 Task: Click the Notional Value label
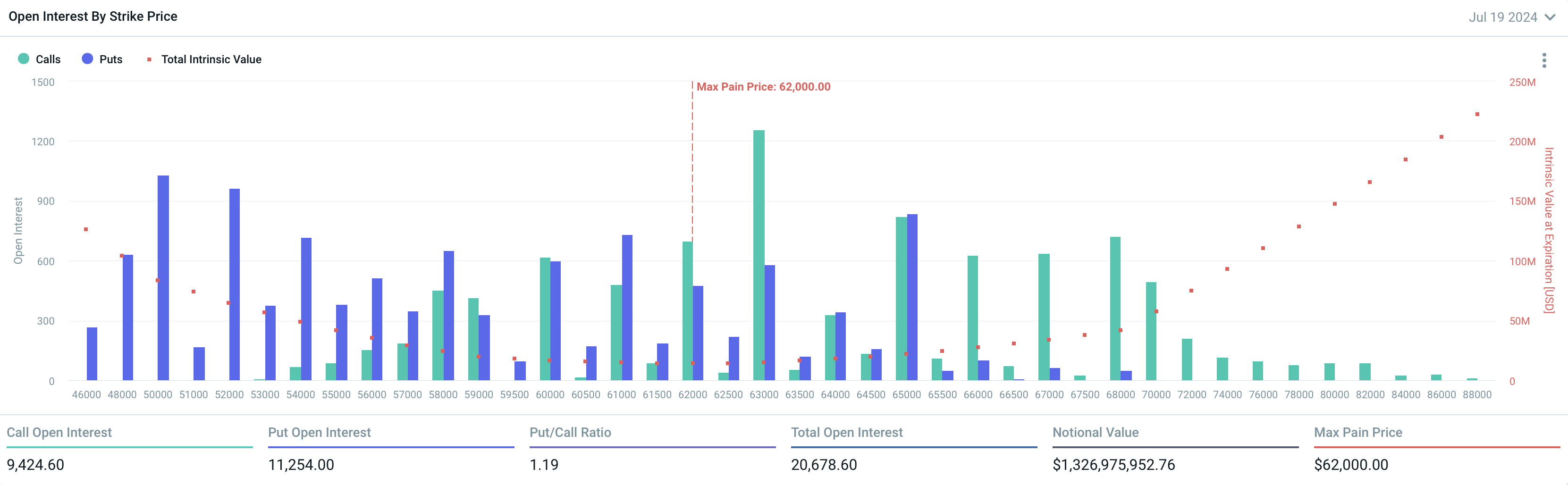click(1095, 432)
